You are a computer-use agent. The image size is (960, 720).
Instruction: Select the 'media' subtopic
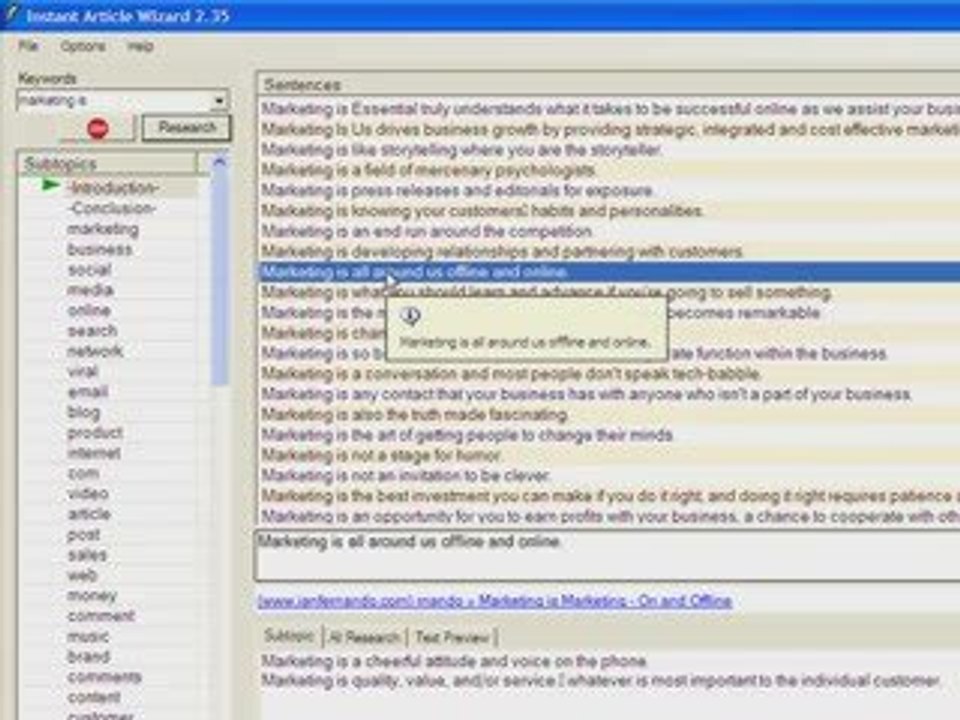click(90, 290)
